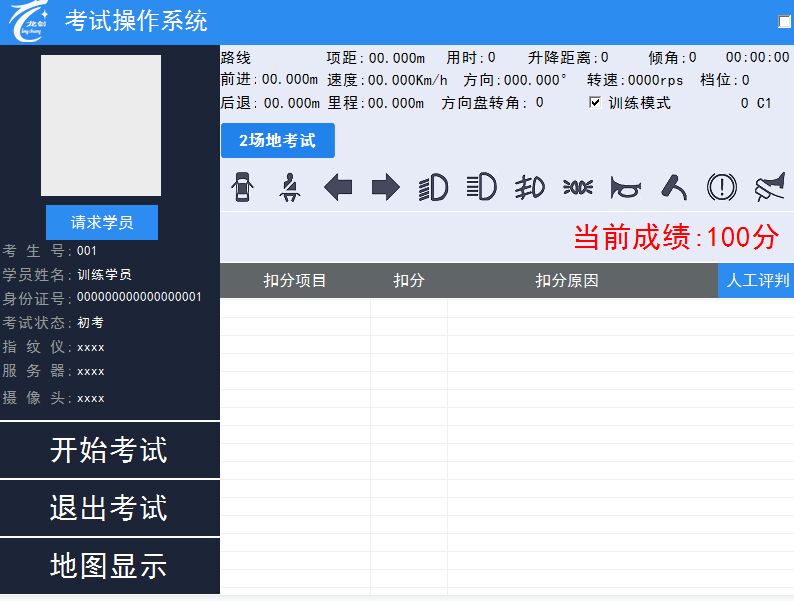794x601 pixels.
Task: Toggle the high beam headlight icon
Action: (x=481, y=187)
